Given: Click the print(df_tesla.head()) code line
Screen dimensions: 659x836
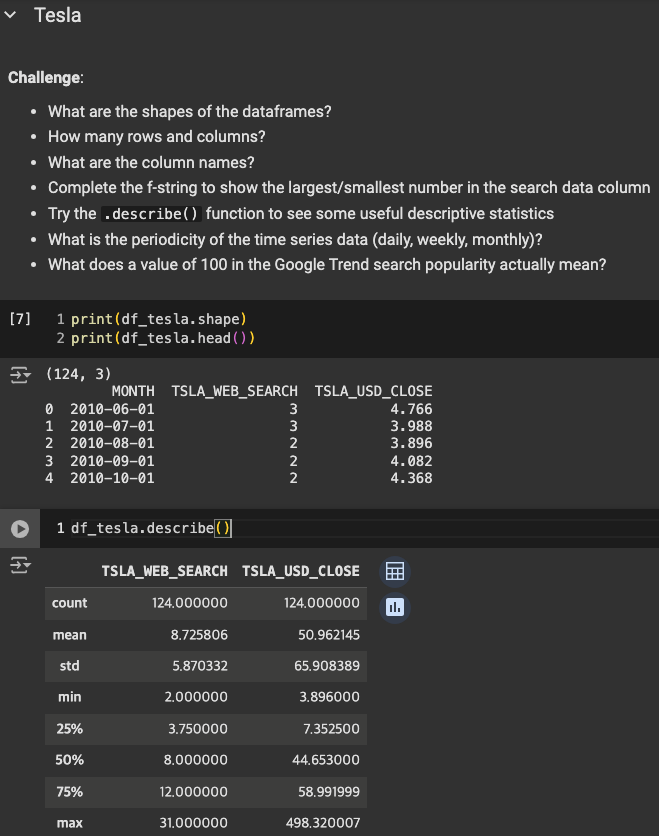Looking at the screenshot, I should coord(163,338).
